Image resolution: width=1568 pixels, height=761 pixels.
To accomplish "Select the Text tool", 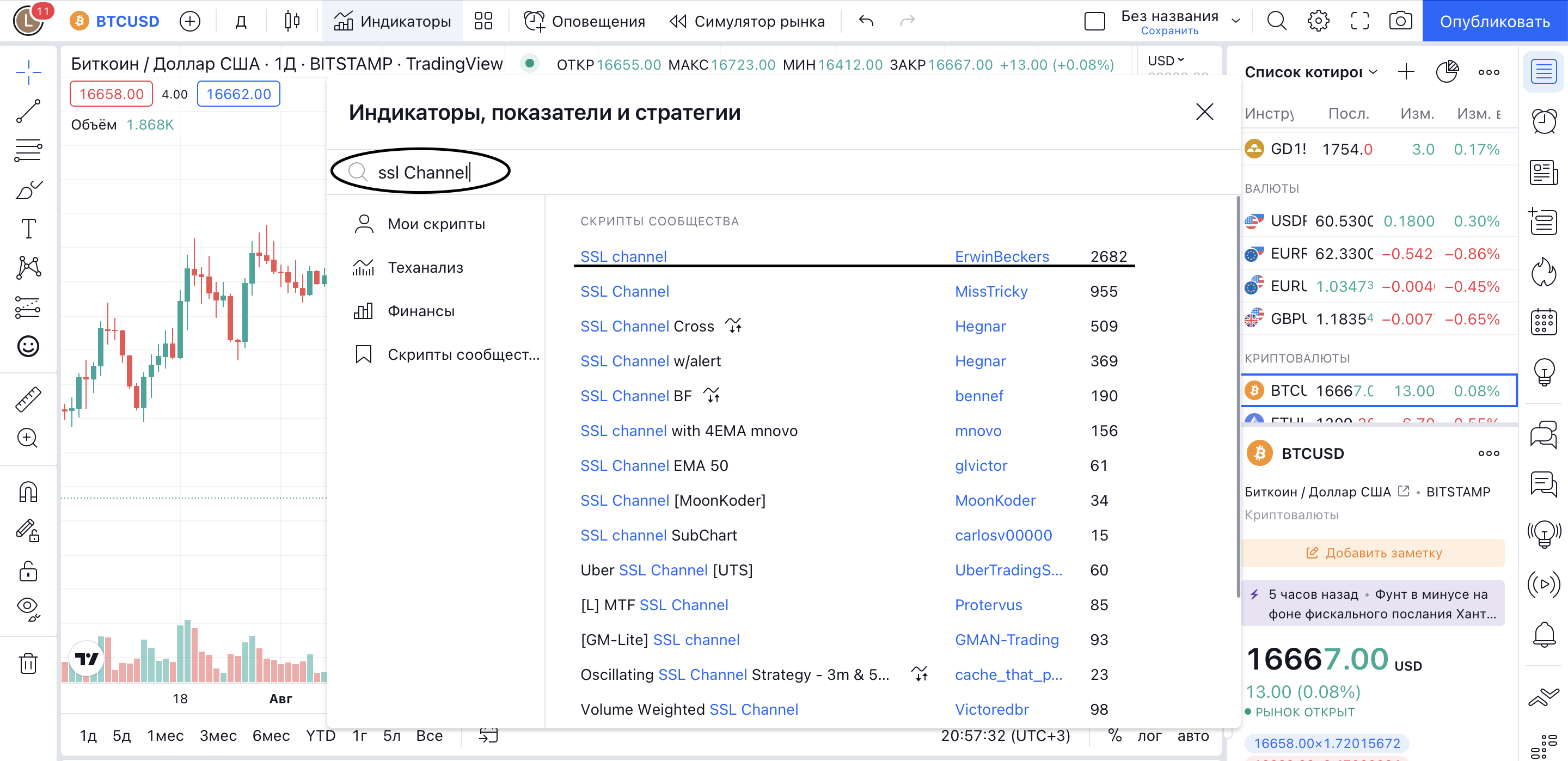I will coord(28,228).
